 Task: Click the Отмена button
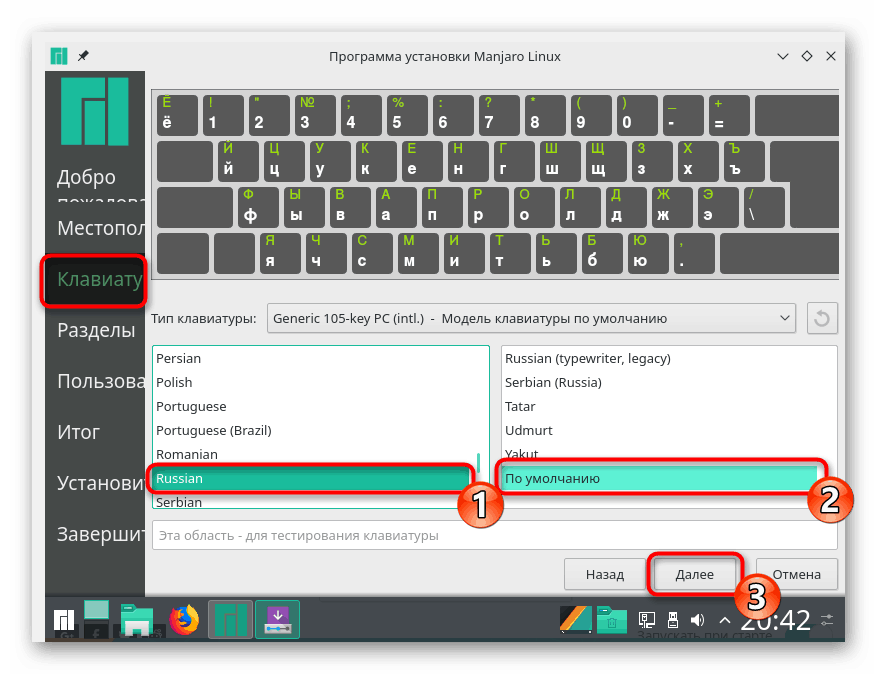(796, 574)
